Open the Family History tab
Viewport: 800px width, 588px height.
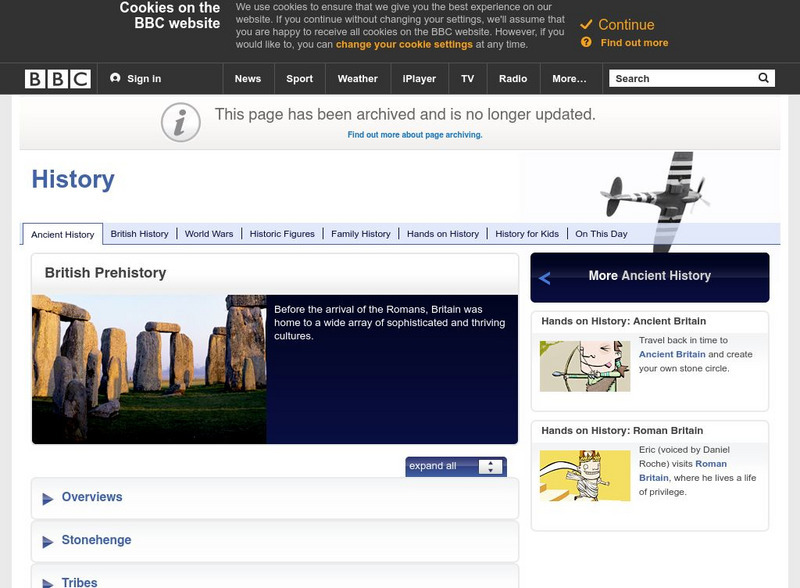tap(361, 234)
